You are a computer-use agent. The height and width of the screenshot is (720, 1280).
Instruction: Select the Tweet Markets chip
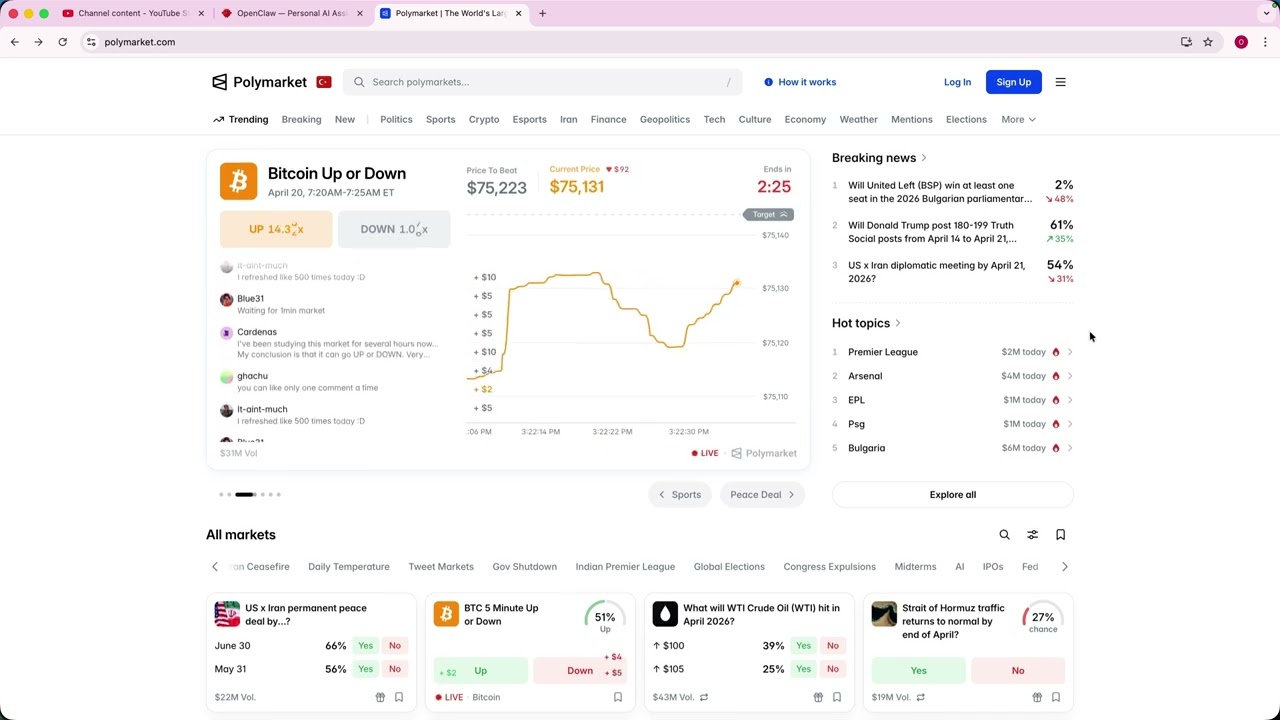[x=441, y=567]
